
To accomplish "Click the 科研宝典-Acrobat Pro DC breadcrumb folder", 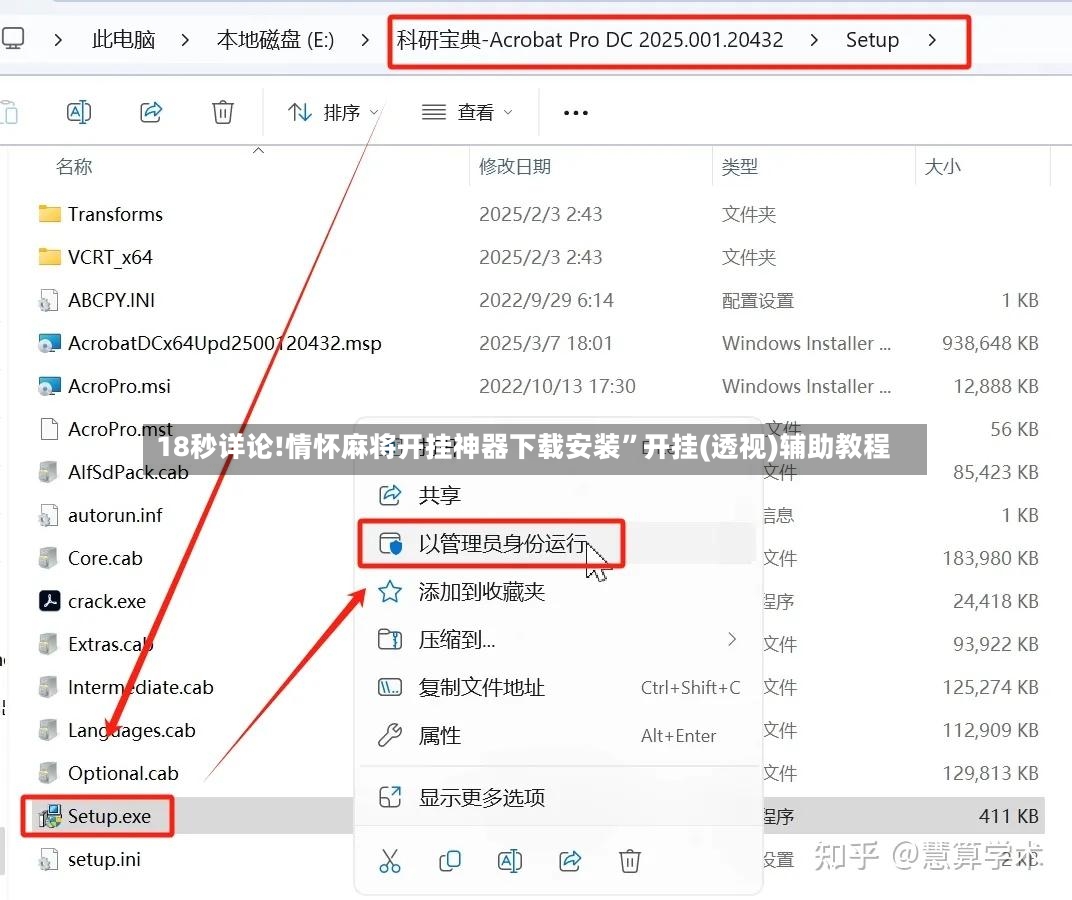I will click(590, 40).
